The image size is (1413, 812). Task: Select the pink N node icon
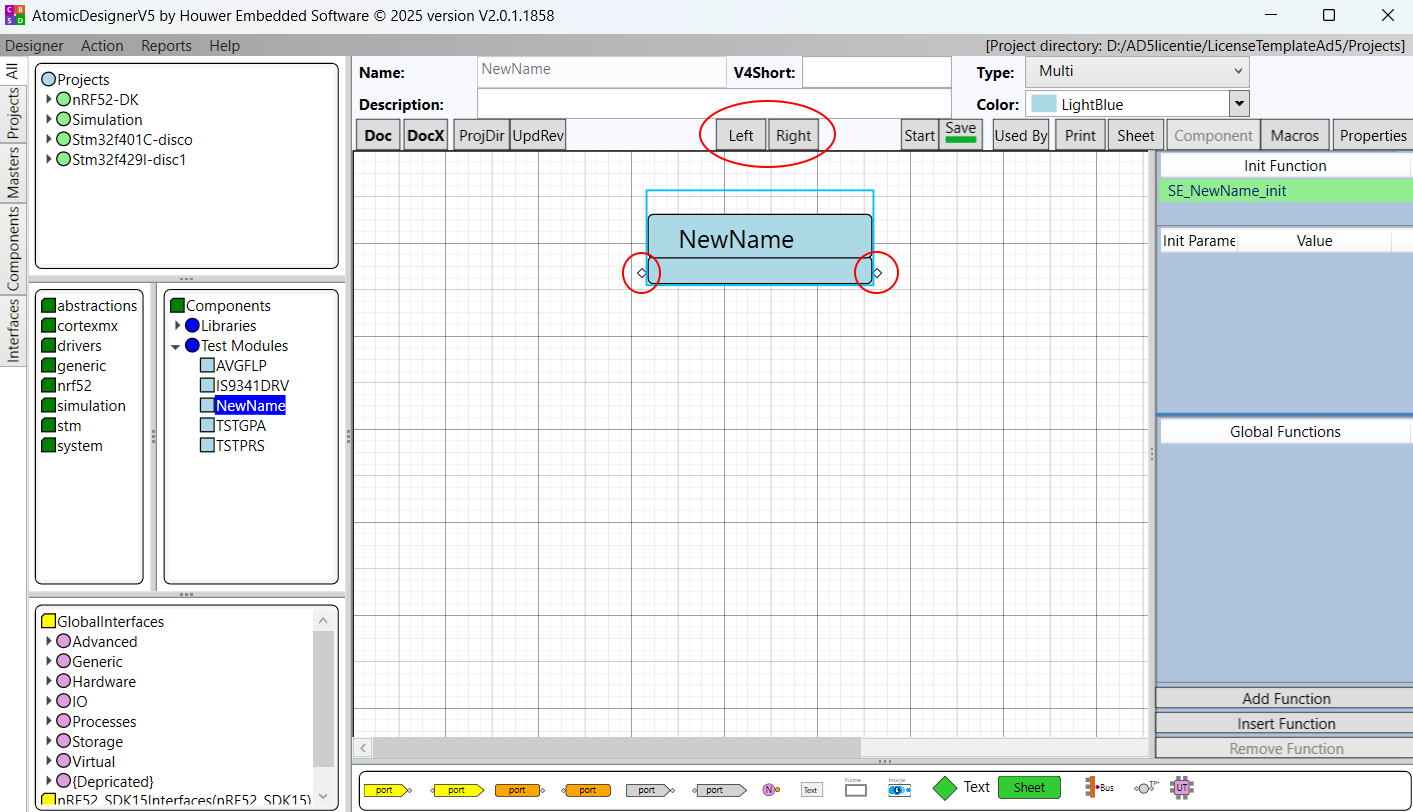(x=770, y=789)
